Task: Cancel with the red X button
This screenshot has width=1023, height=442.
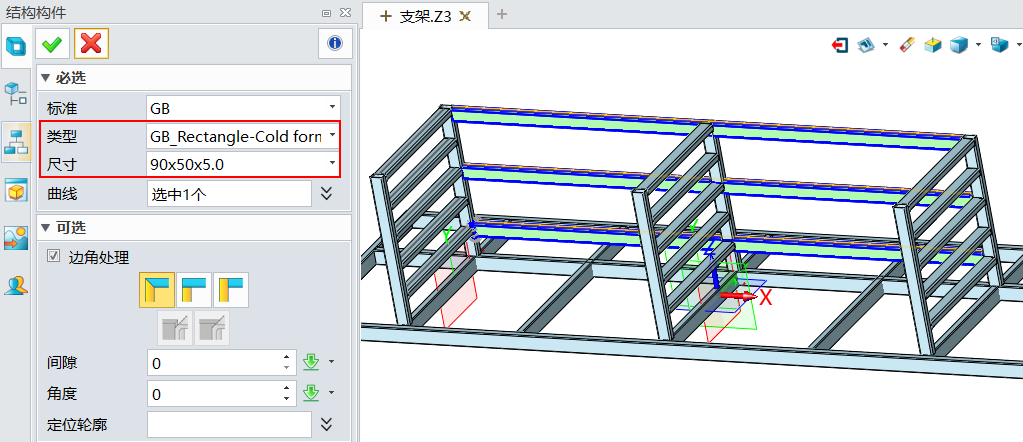Action: tap(91, 43)
